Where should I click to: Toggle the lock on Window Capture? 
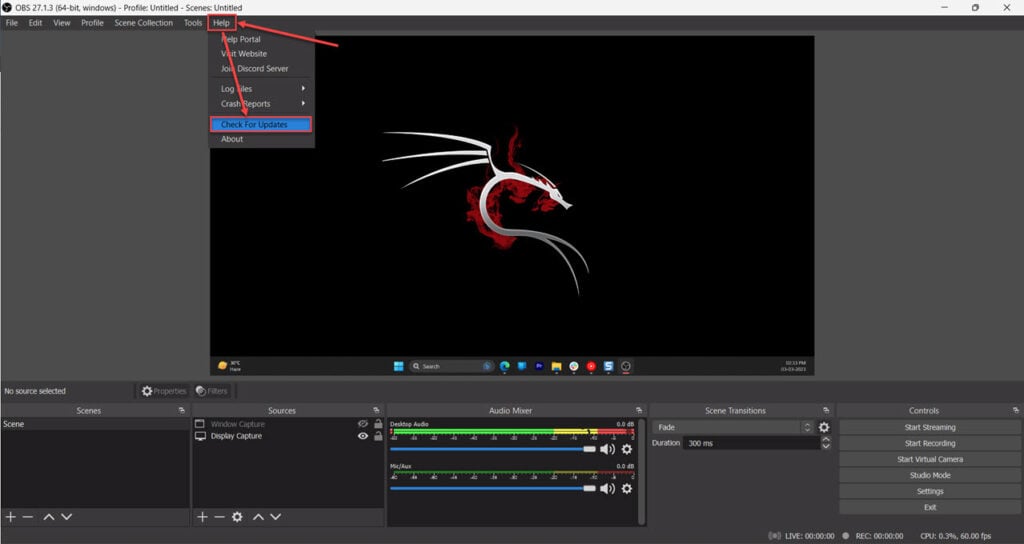[x=378, y=424]
